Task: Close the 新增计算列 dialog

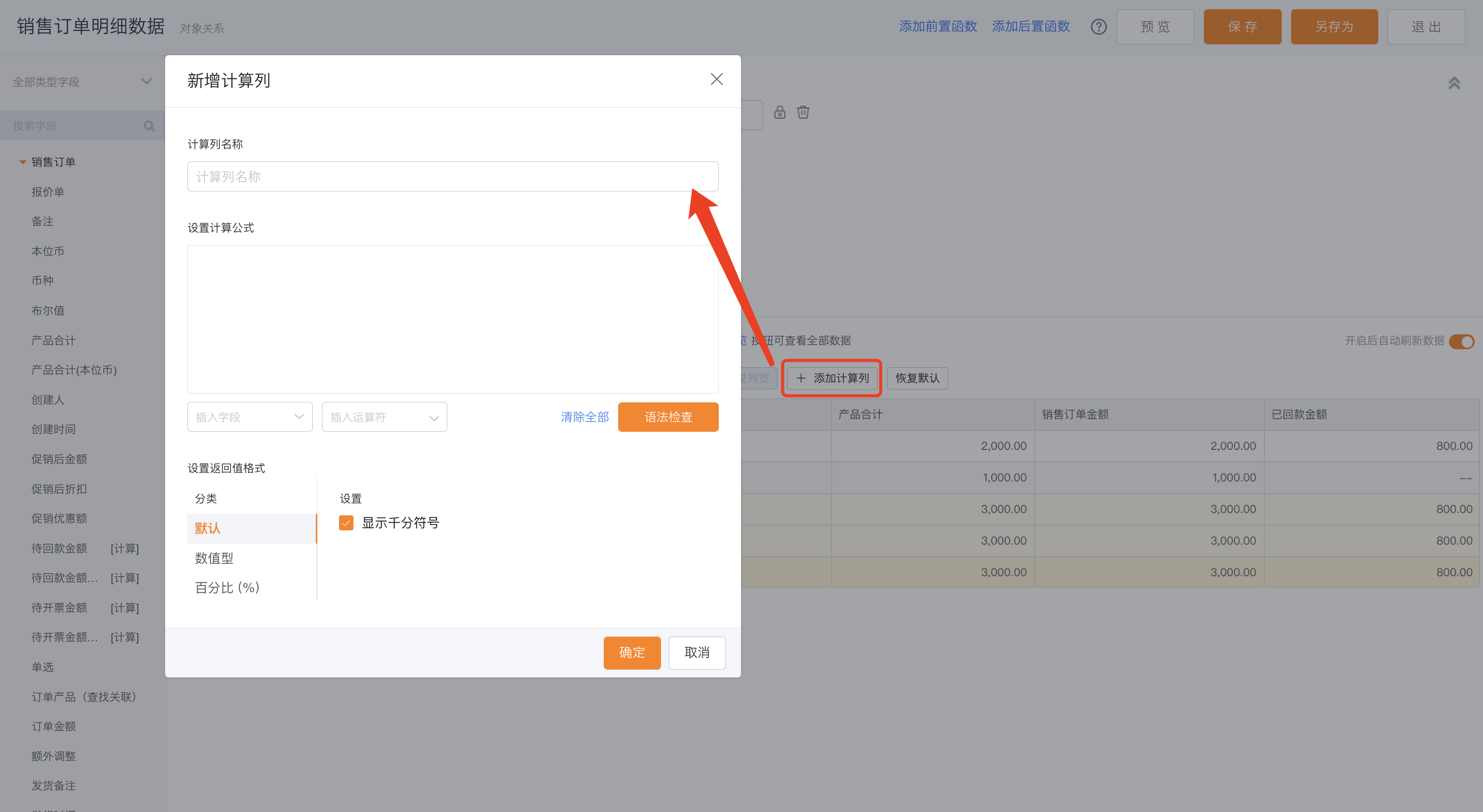Action: 716,79
